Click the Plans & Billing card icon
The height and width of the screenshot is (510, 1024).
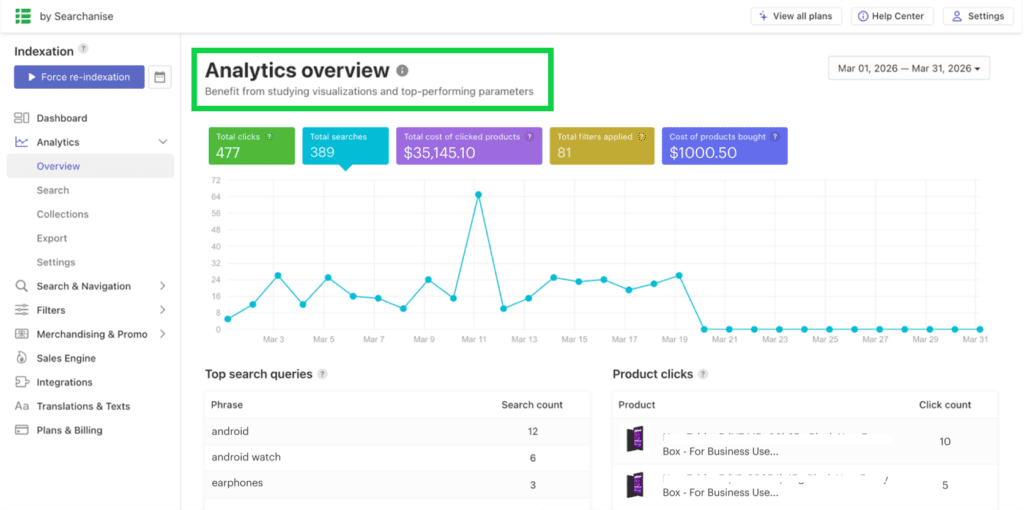pos(22,430)
